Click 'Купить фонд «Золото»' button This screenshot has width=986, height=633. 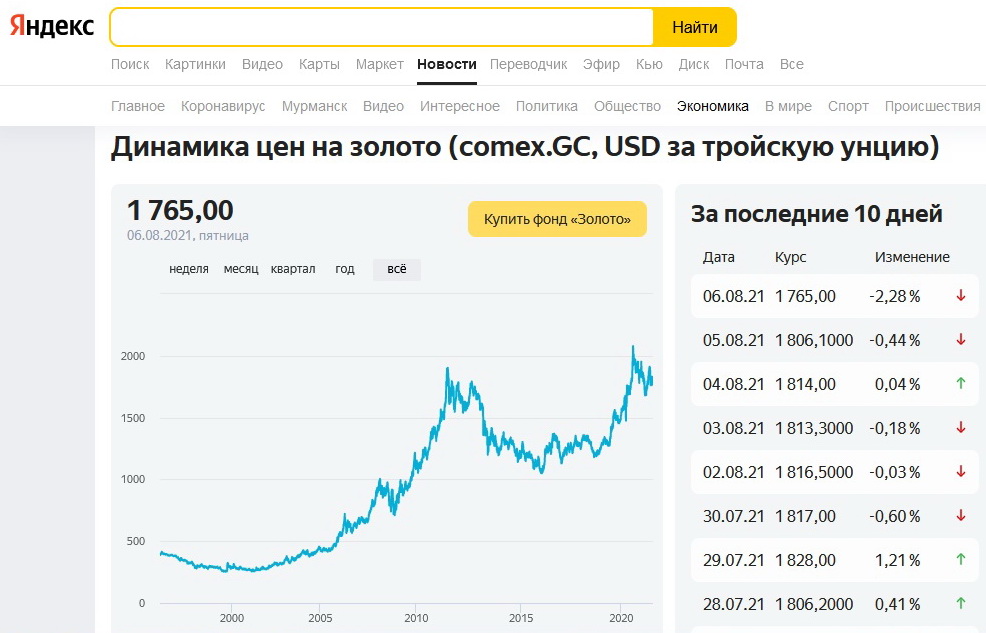pyautogui.click(x=557, y=220)
